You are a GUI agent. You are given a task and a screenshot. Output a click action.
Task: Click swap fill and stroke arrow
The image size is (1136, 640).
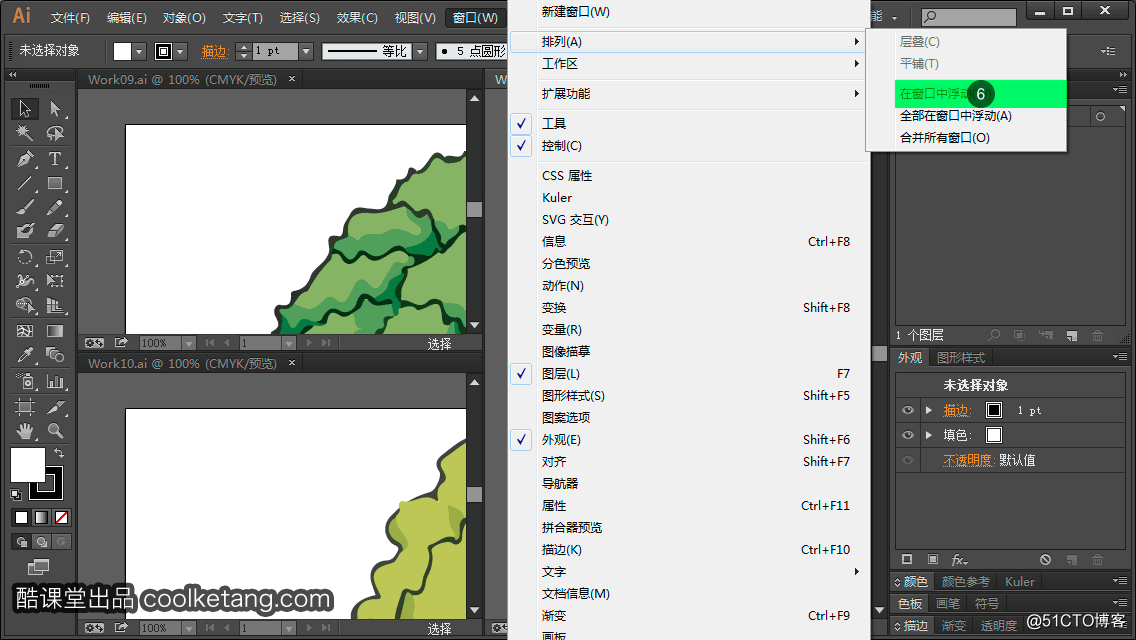point(59,452)
